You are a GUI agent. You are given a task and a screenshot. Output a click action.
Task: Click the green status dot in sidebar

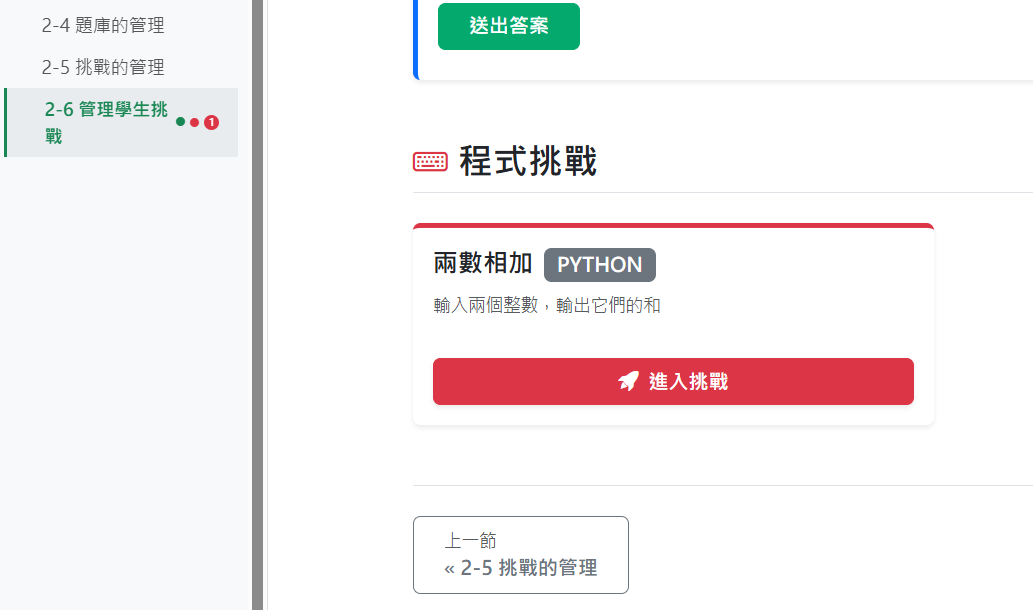pyautogui.click(x=180, y=122)
